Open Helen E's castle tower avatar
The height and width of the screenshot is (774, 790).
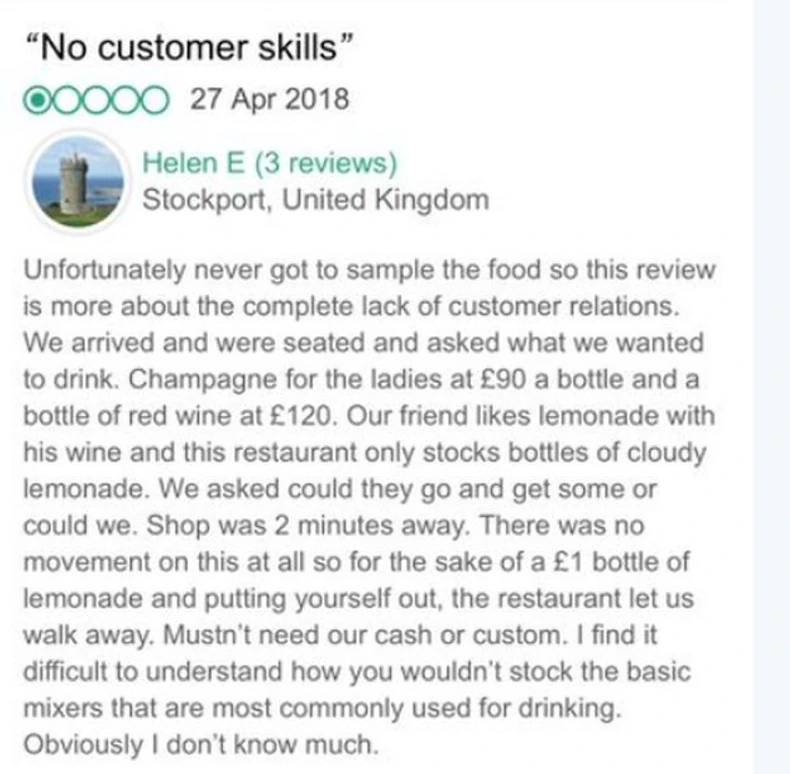[78, 181]
